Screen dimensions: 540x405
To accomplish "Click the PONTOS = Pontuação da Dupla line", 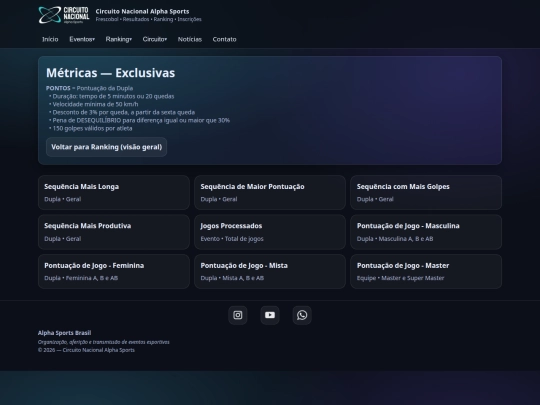I will pos(90,88).
